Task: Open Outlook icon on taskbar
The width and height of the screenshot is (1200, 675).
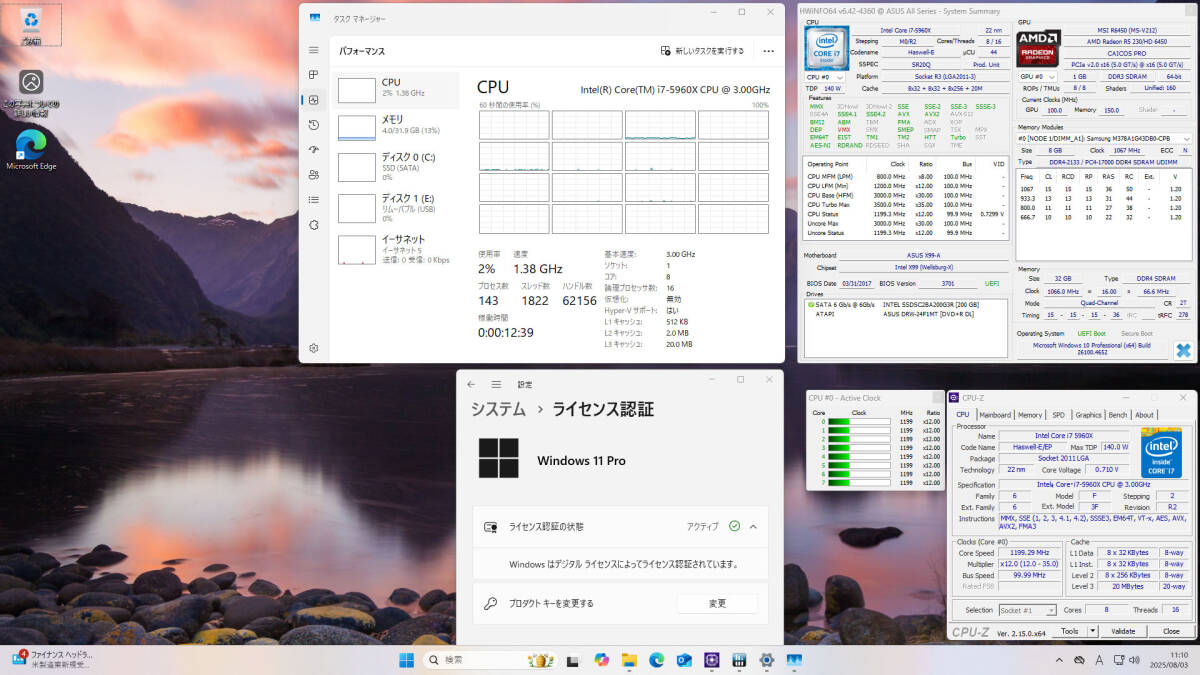Action: 684,660
